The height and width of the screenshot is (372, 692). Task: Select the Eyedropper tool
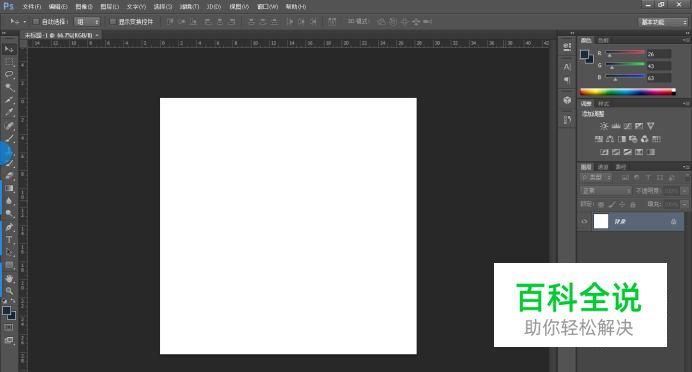[9, 113]
